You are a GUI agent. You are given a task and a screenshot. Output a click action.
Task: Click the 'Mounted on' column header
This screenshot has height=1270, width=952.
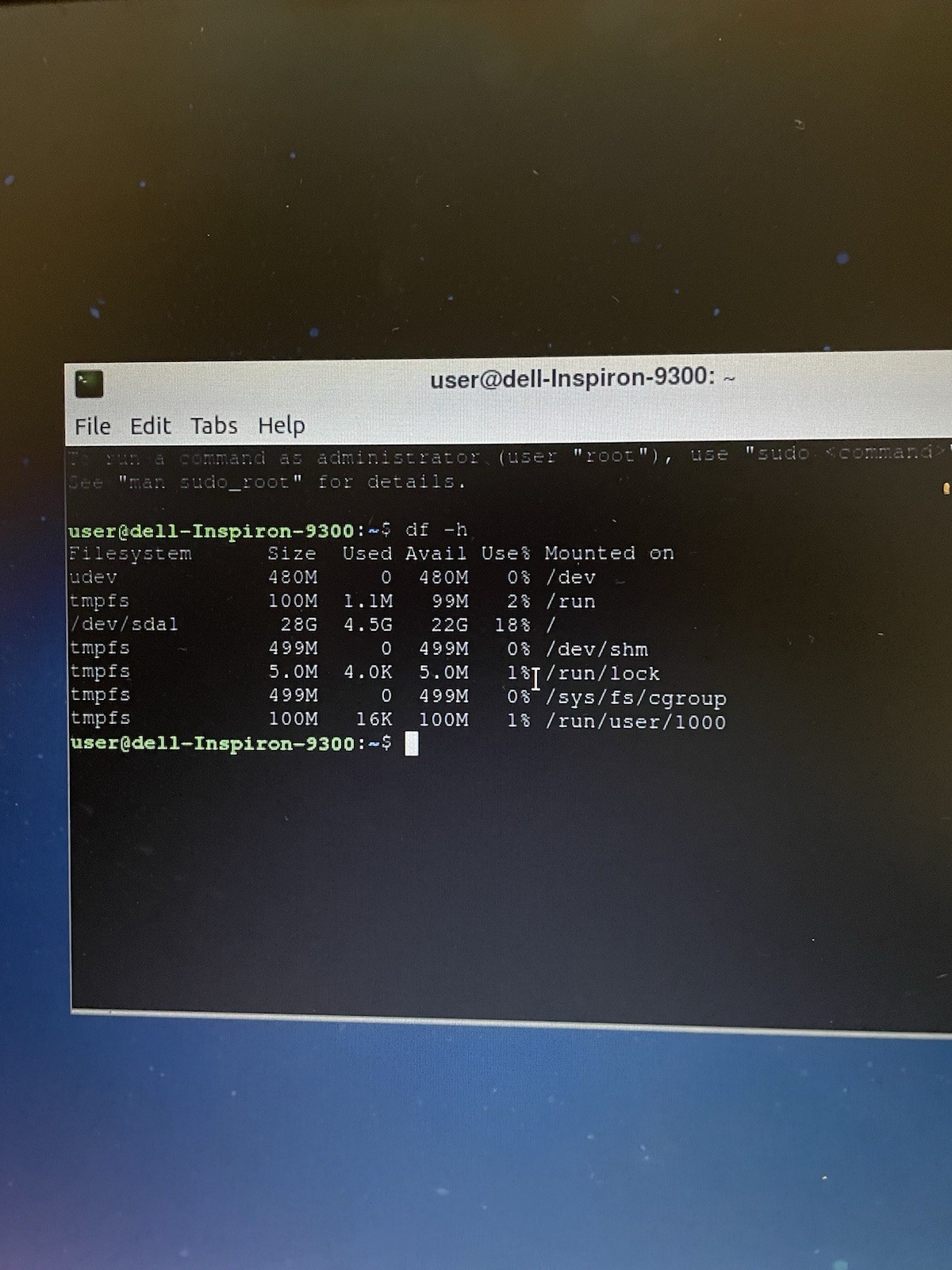[608, 553]
